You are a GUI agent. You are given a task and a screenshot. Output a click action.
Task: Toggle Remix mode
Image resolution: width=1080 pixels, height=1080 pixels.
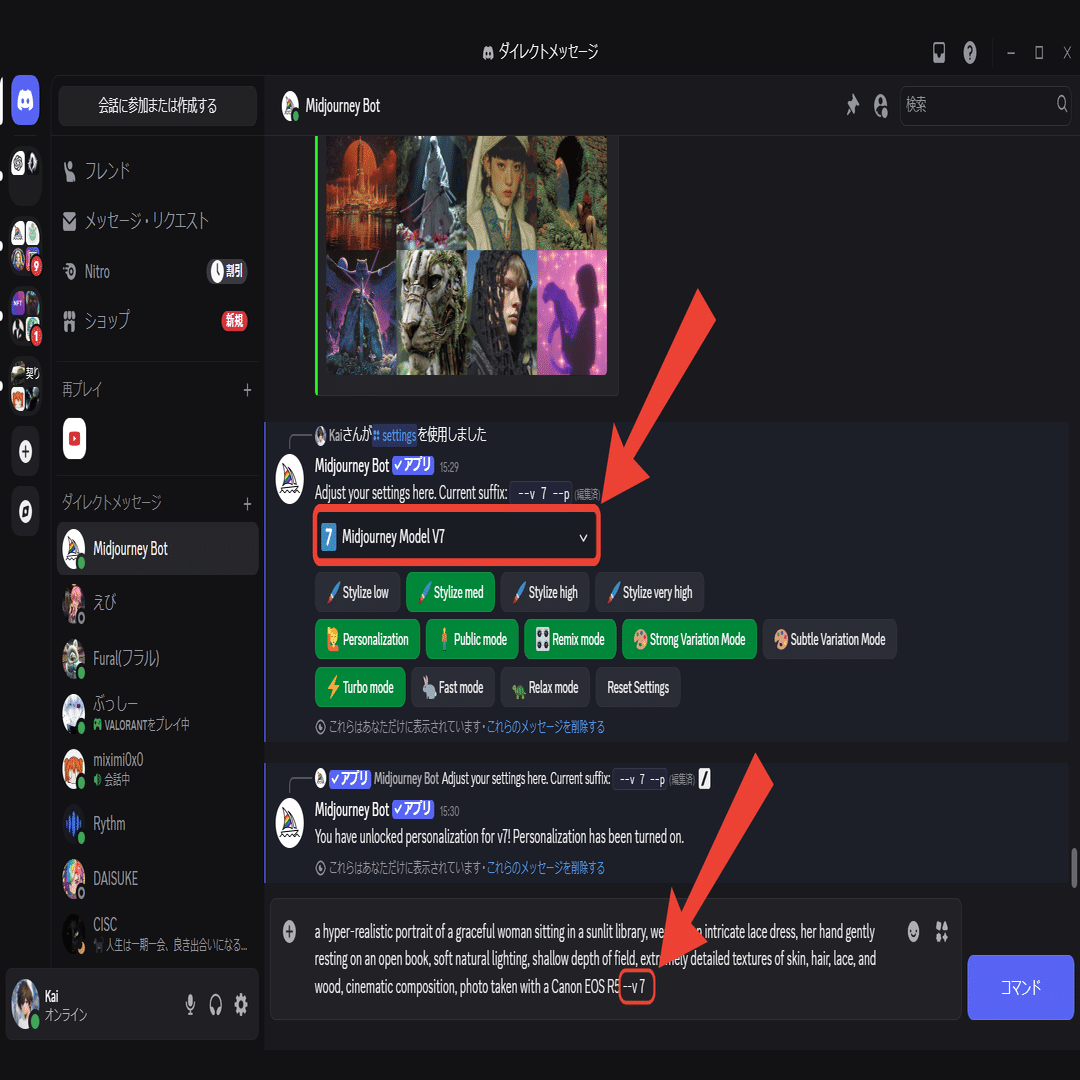click(570, 639)
